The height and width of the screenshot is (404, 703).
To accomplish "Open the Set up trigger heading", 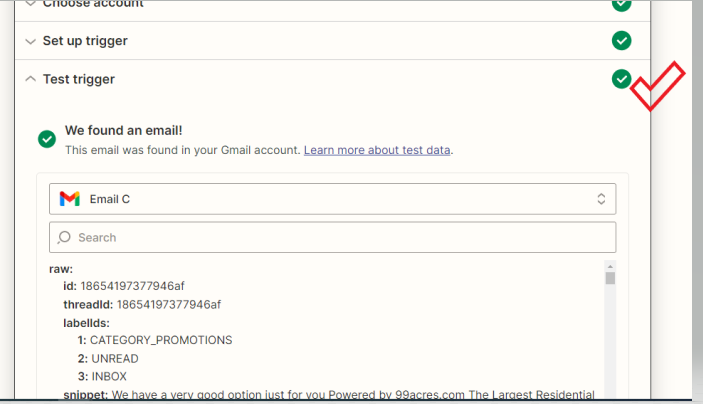I will coord(85,41).
